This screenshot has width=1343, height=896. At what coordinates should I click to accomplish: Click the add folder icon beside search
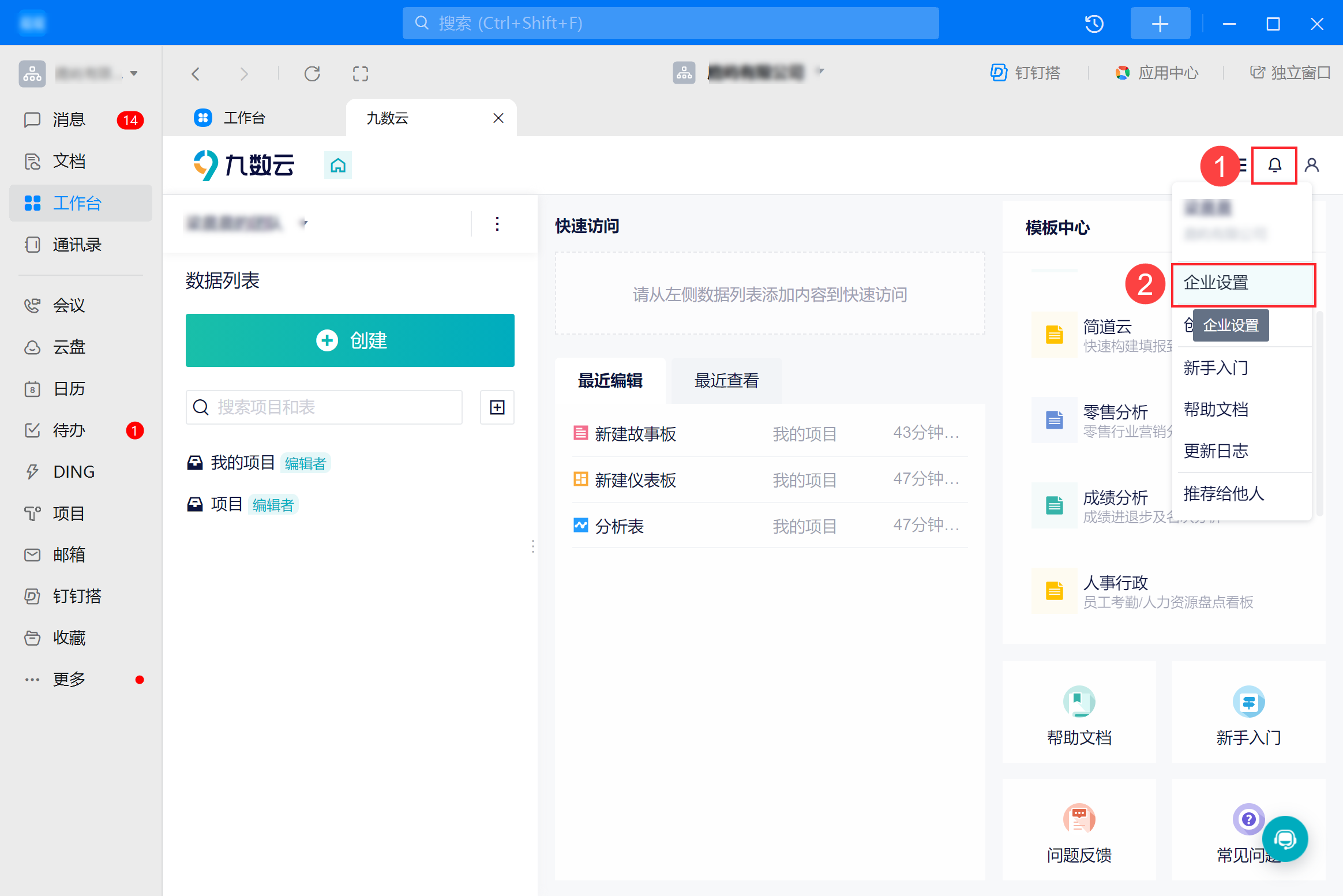(497, 407)
